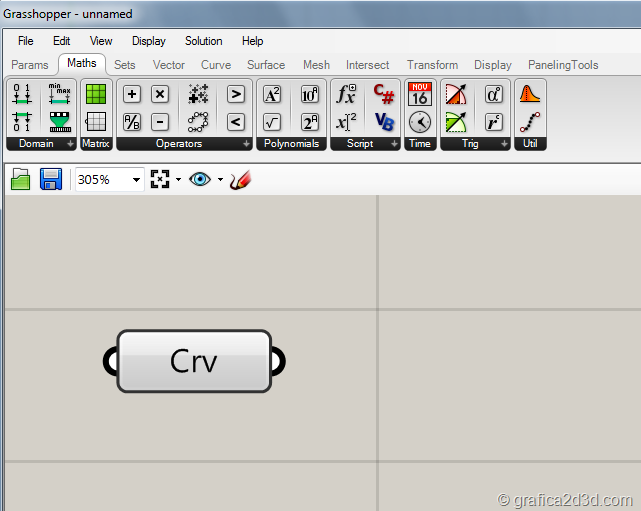
Task: Select the Larger Than comparison icon
Action: pyautogui.click(x=236, y=94)
